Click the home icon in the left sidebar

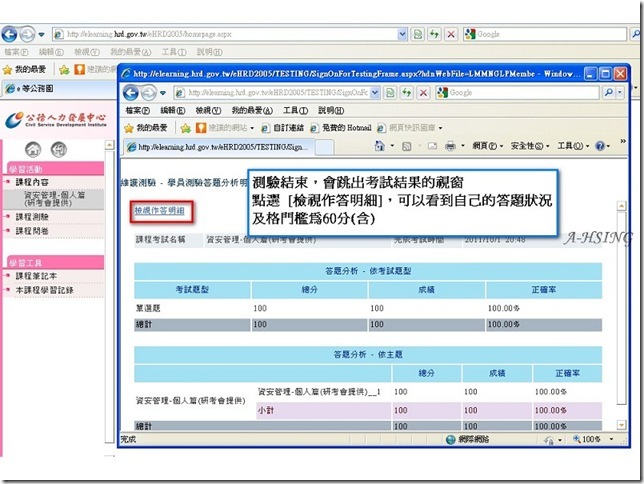pos(33,150)
